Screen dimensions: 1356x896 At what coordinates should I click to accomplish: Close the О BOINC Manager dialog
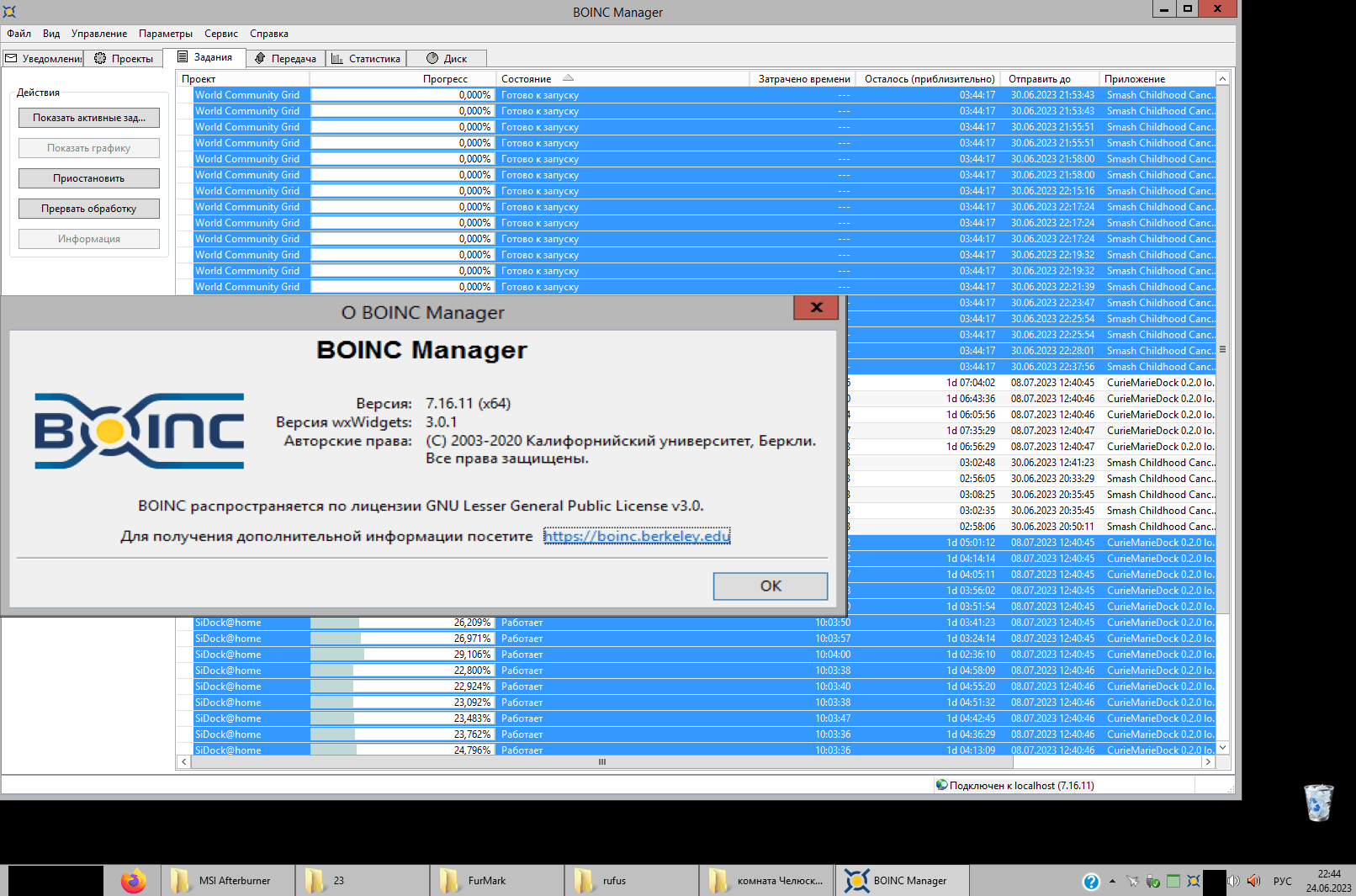pos(816,307)
